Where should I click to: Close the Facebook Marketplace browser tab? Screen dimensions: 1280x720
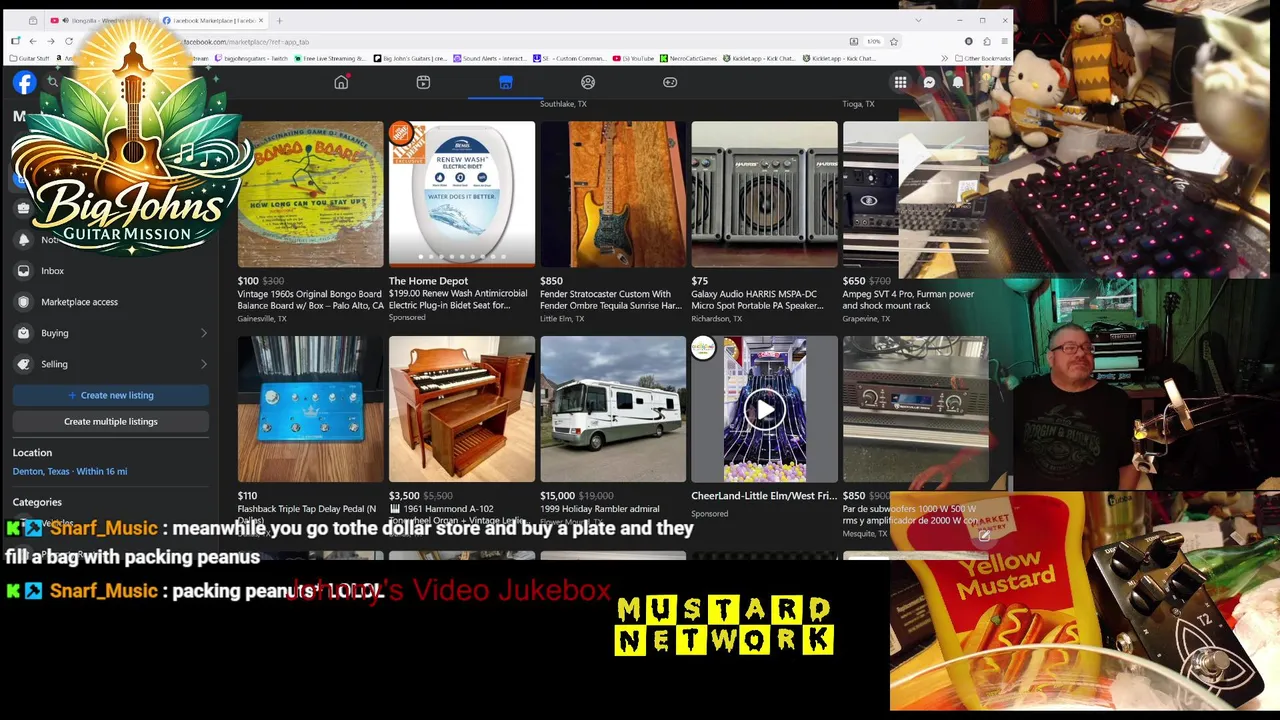(x=261, y=20)
